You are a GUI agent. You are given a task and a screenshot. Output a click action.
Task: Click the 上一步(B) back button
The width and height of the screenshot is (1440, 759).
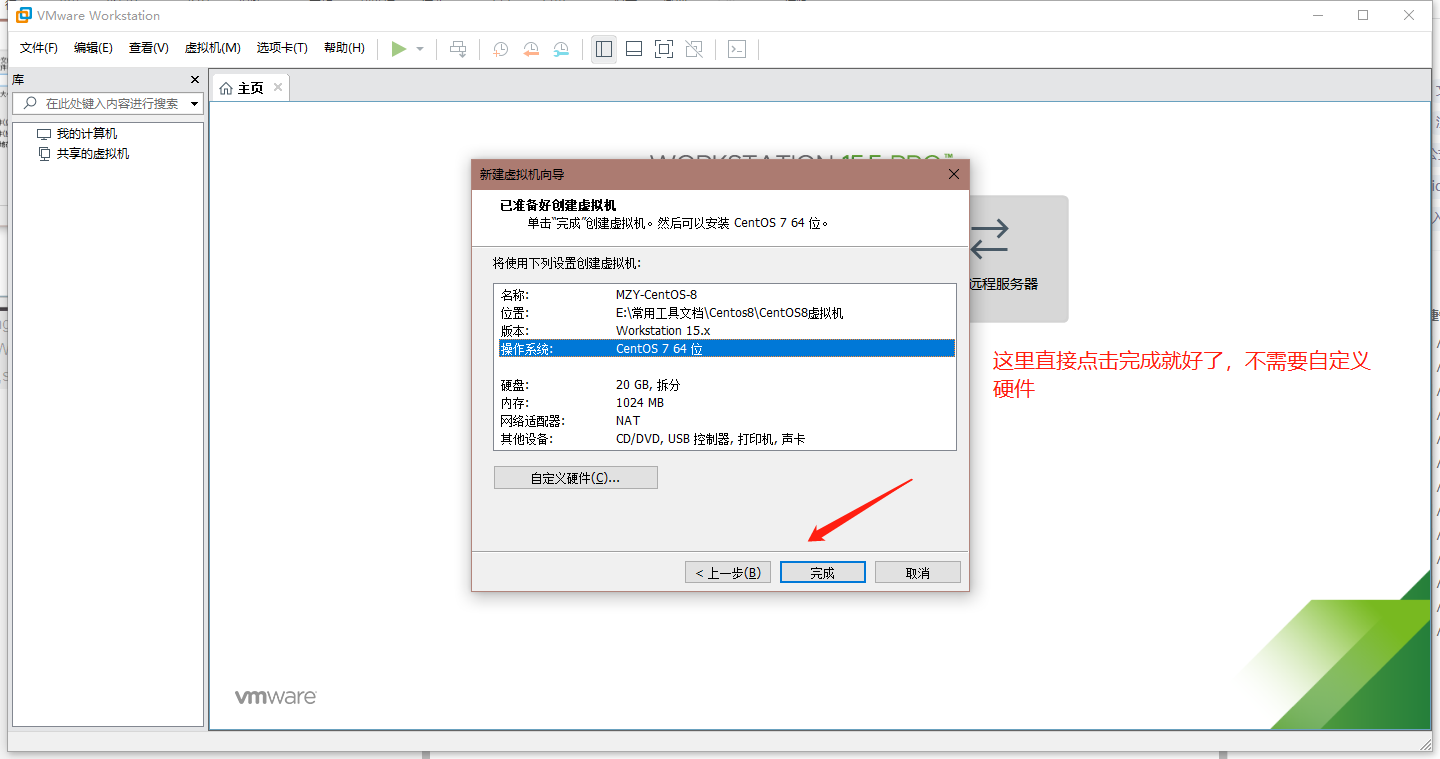728,573
